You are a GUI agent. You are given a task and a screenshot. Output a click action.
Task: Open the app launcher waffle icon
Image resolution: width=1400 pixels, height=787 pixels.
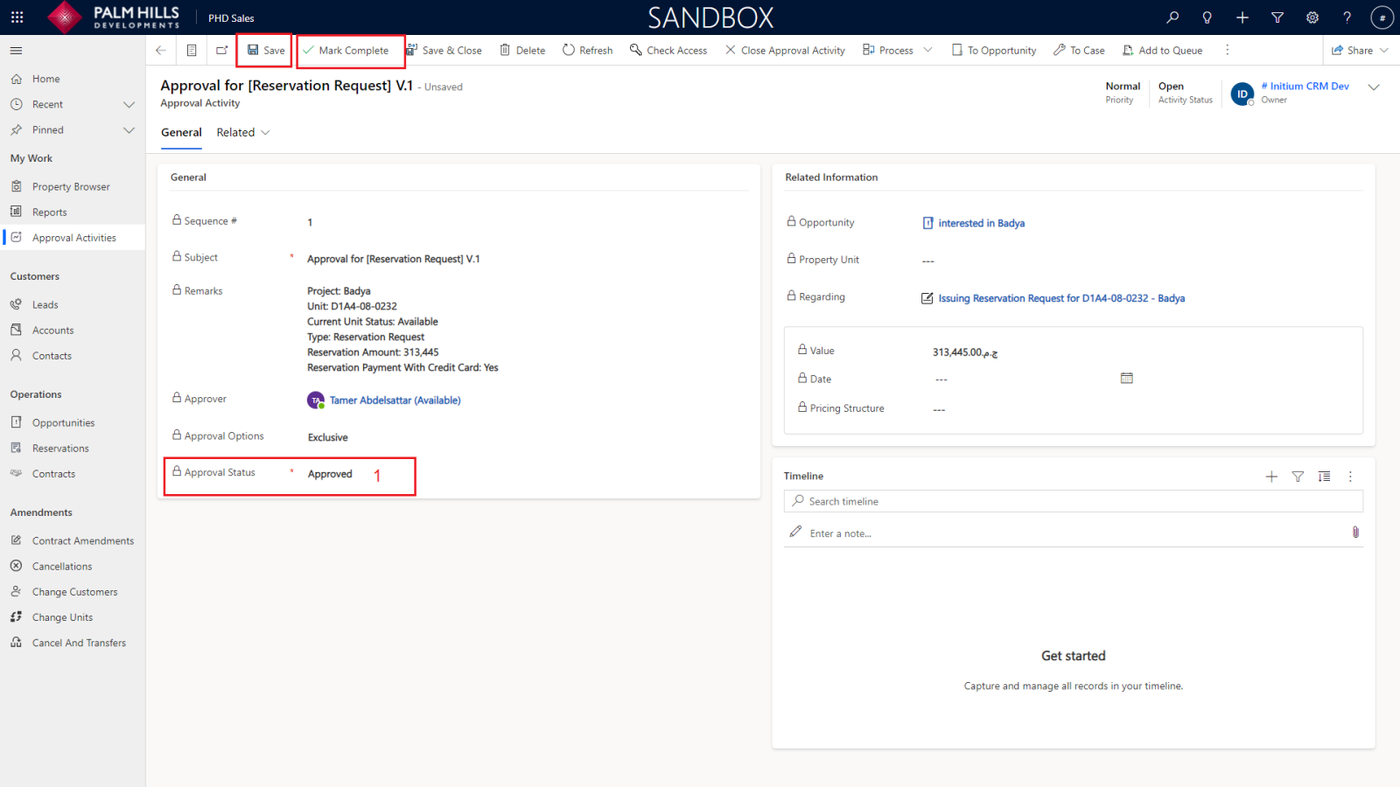[17, 18]
